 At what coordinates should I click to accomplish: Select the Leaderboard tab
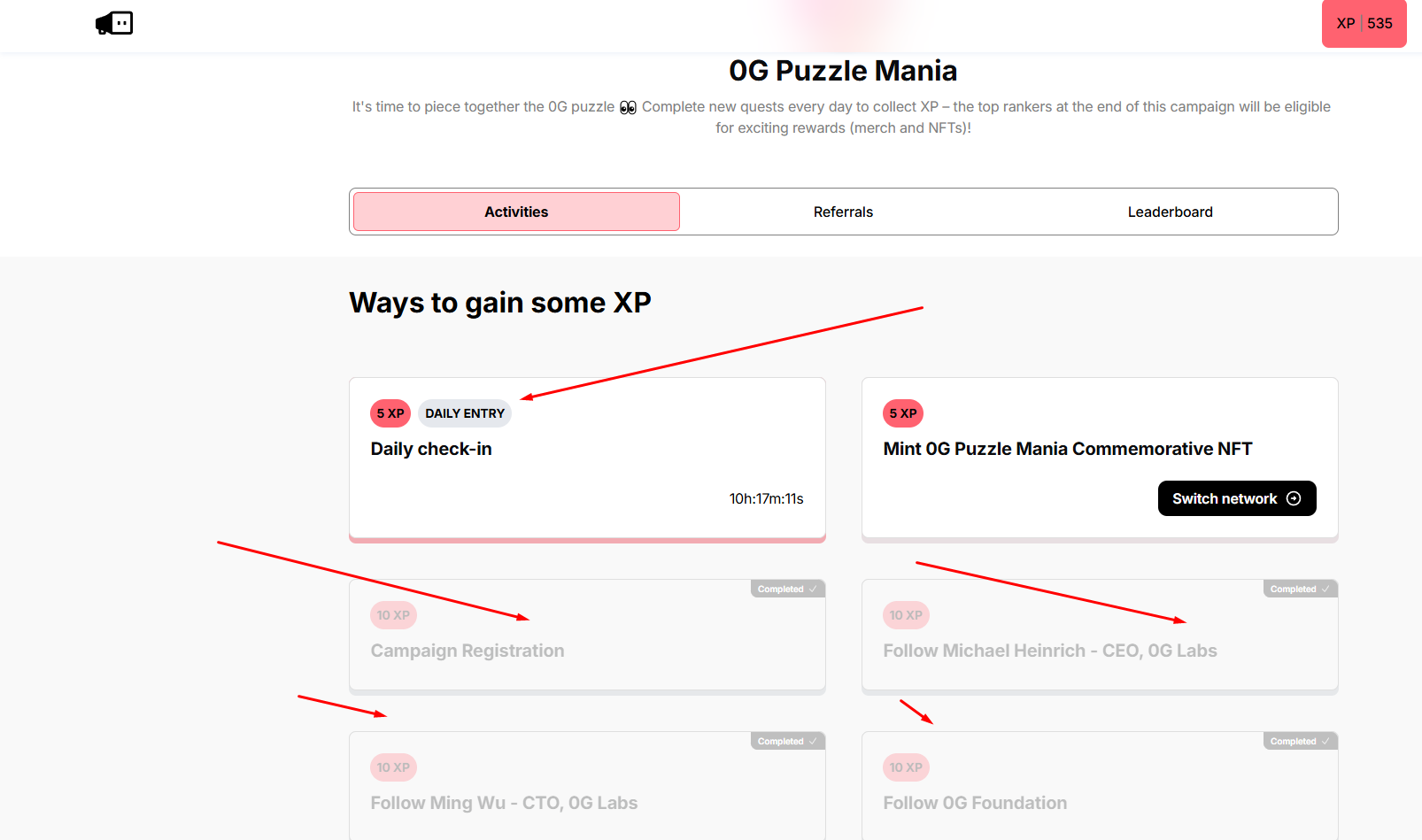(x=1170, y=212)
